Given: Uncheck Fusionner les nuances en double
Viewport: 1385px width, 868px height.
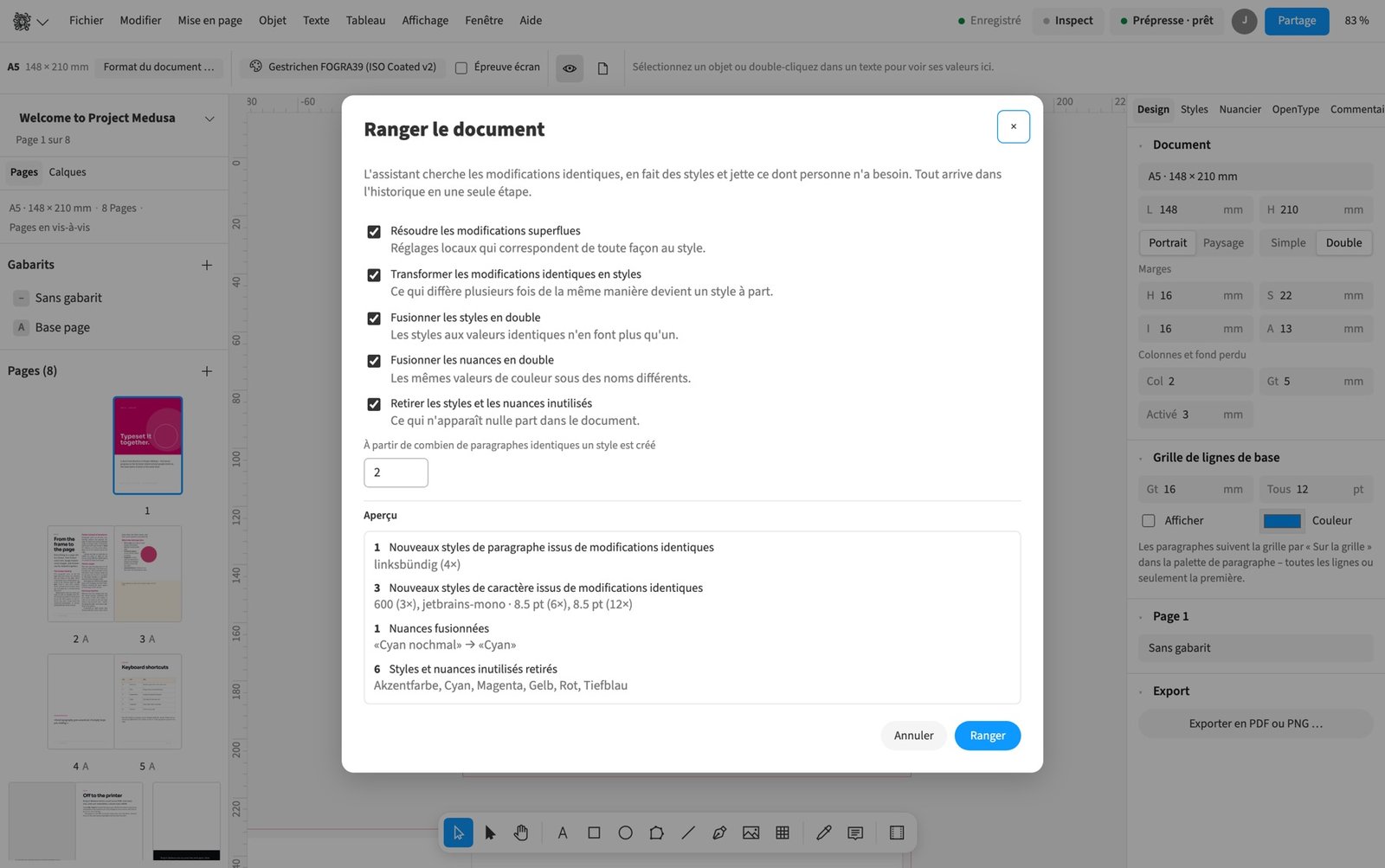Looking at the screenshot, I should click(x=374, y=361).
